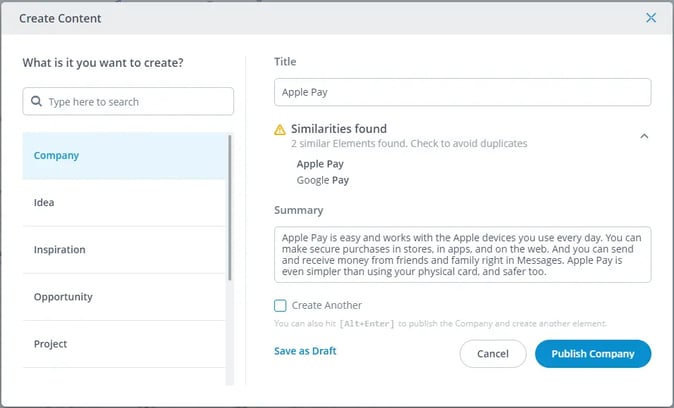
Task: Click the search magnifier icon
Action: click(37, 101)
